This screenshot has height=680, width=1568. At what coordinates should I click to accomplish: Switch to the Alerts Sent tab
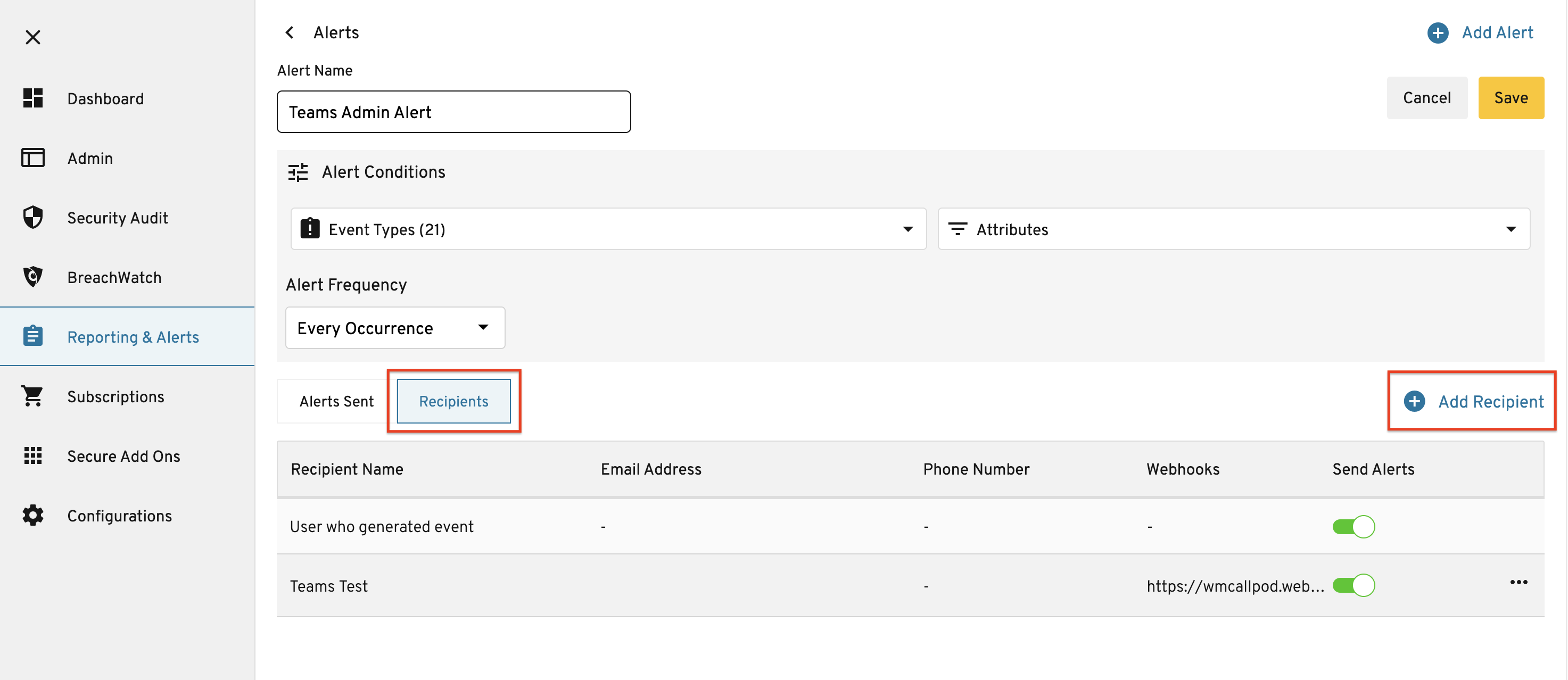click(336, 401)
